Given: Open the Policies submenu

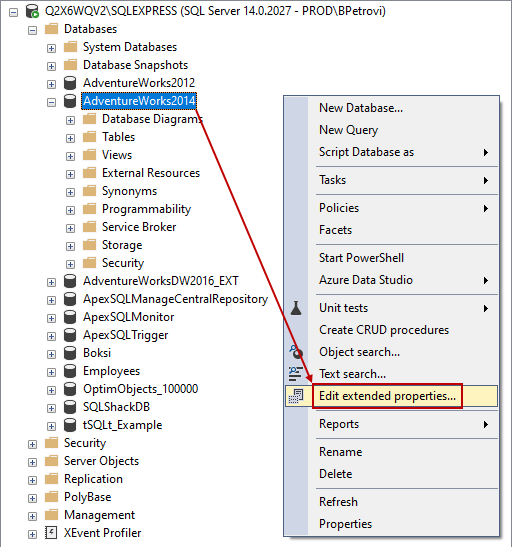Looking at the screenshot, I should (392, 208).
